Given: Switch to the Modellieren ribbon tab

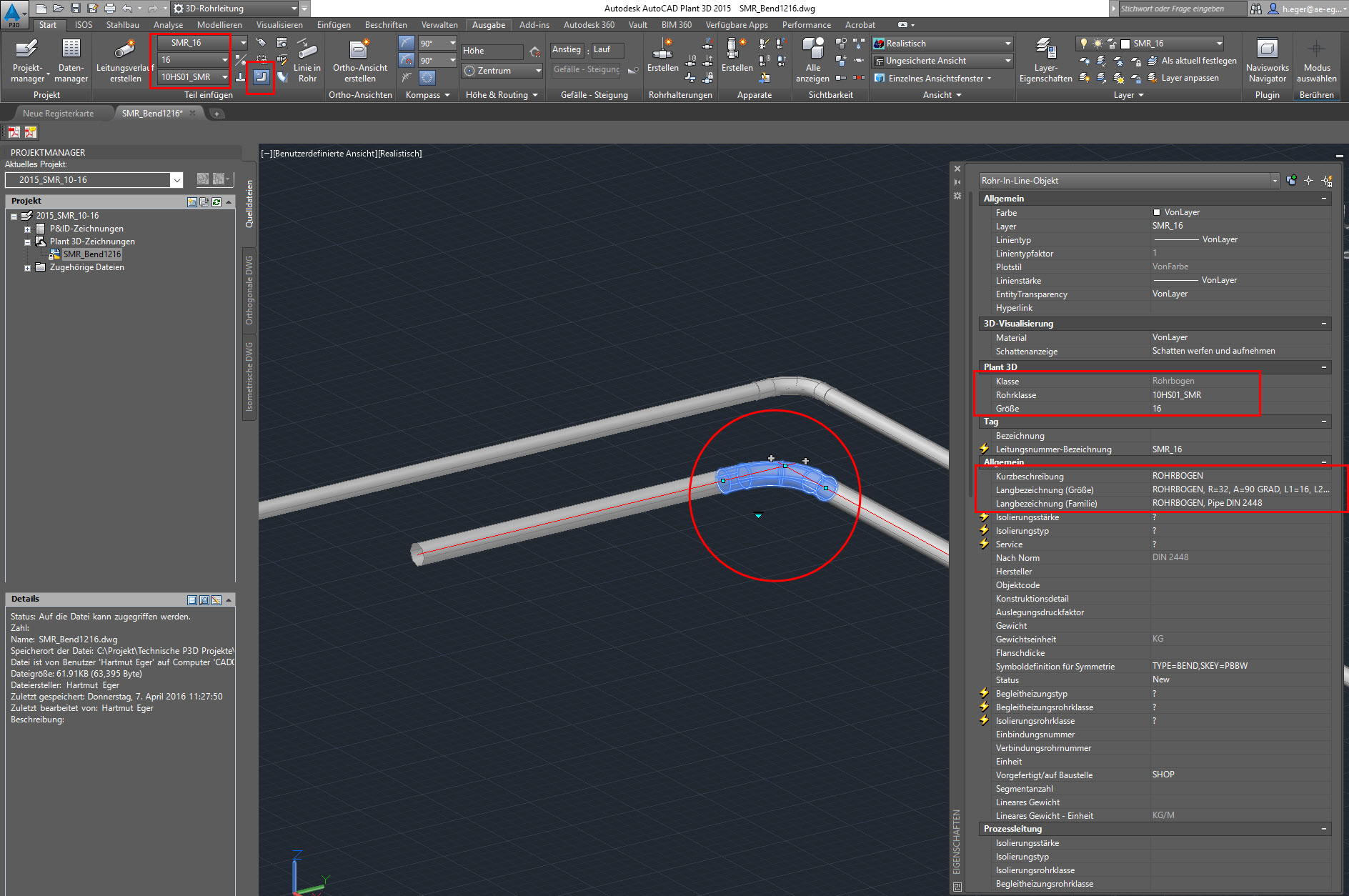Looking at the screenshot, I should coord(219,25).
